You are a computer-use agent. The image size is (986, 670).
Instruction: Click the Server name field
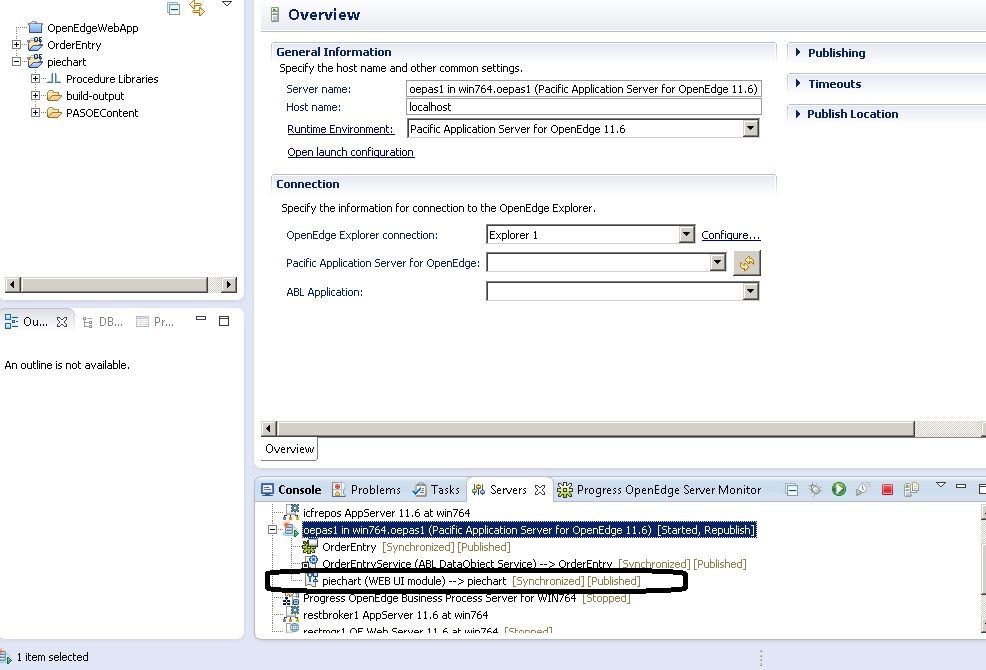[584, 89]
